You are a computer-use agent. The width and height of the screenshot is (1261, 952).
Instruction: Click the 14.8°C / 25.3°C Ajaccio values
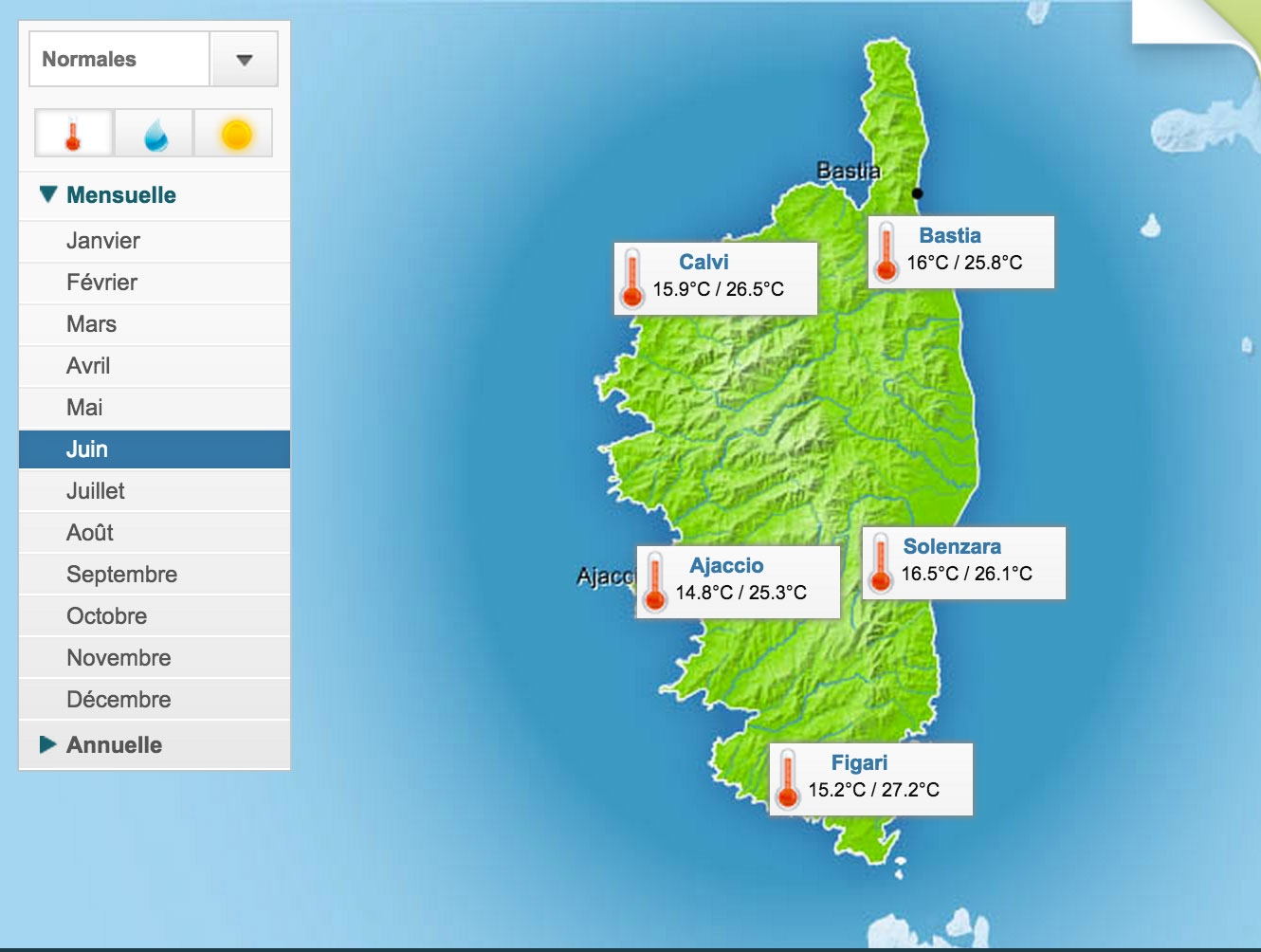[x=741, y=593]
